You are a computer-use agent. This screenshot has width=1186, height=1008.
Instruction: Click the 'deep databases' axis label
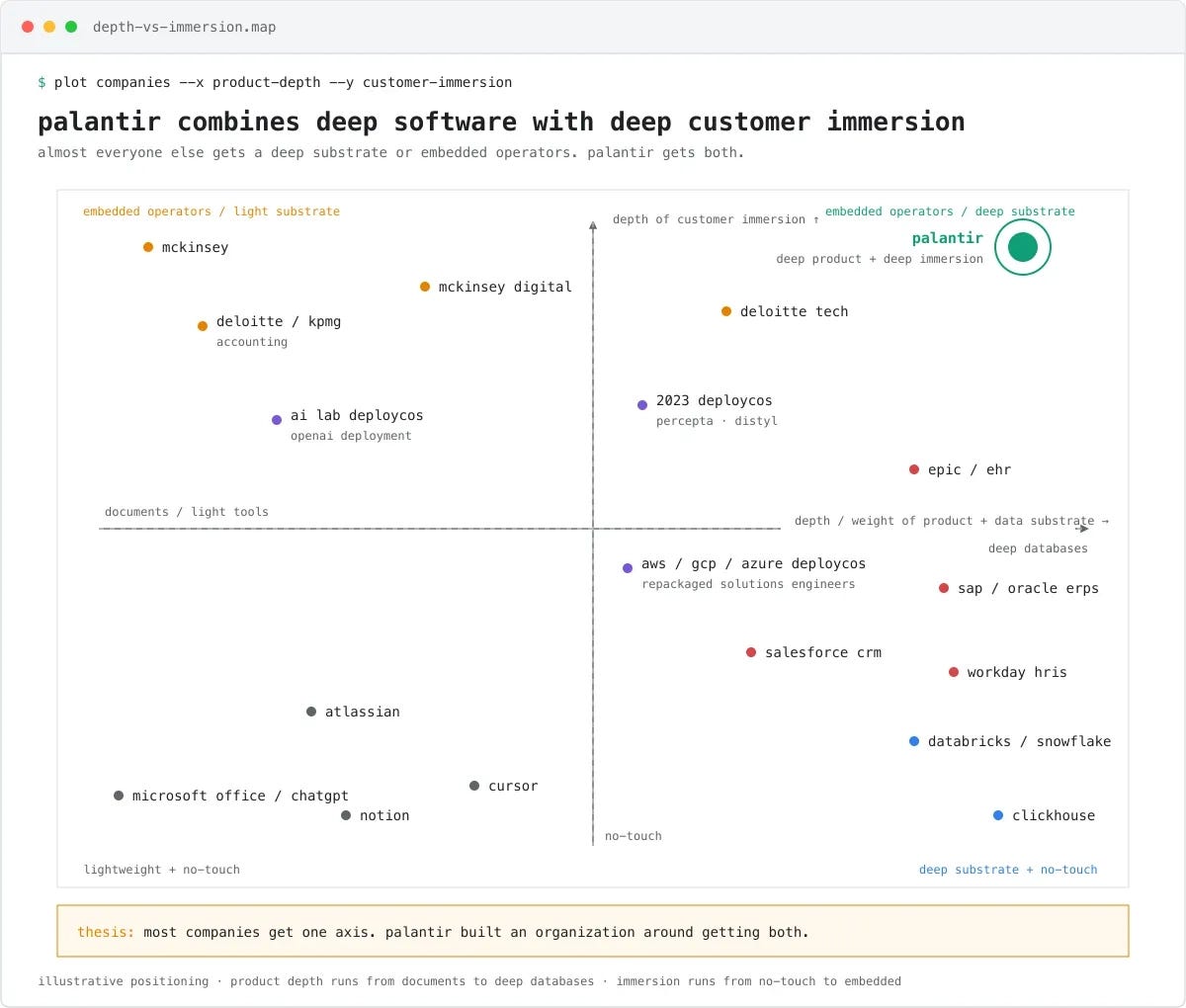(1038, 548)
